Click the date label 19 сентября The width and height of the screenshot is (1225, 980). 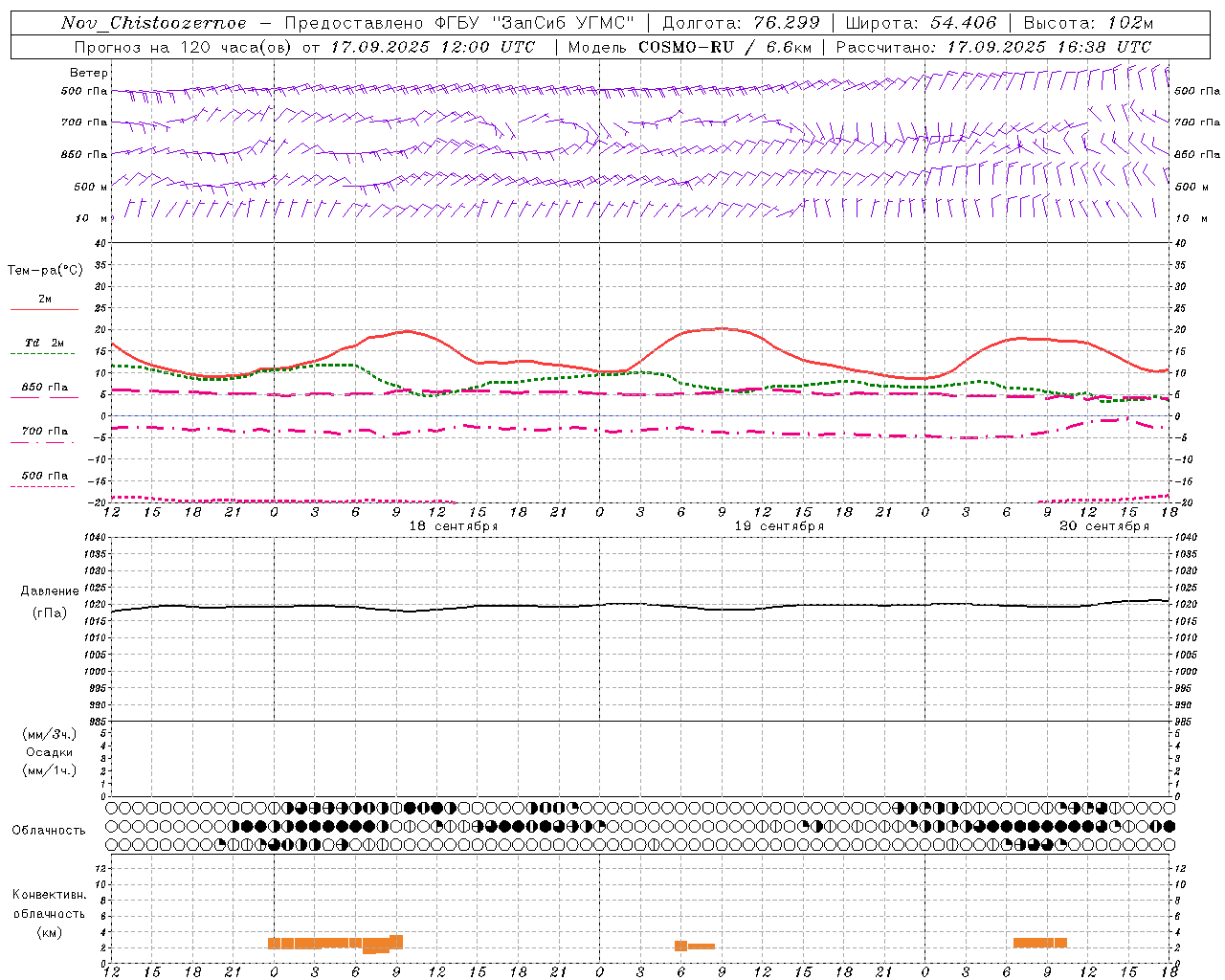779,526
